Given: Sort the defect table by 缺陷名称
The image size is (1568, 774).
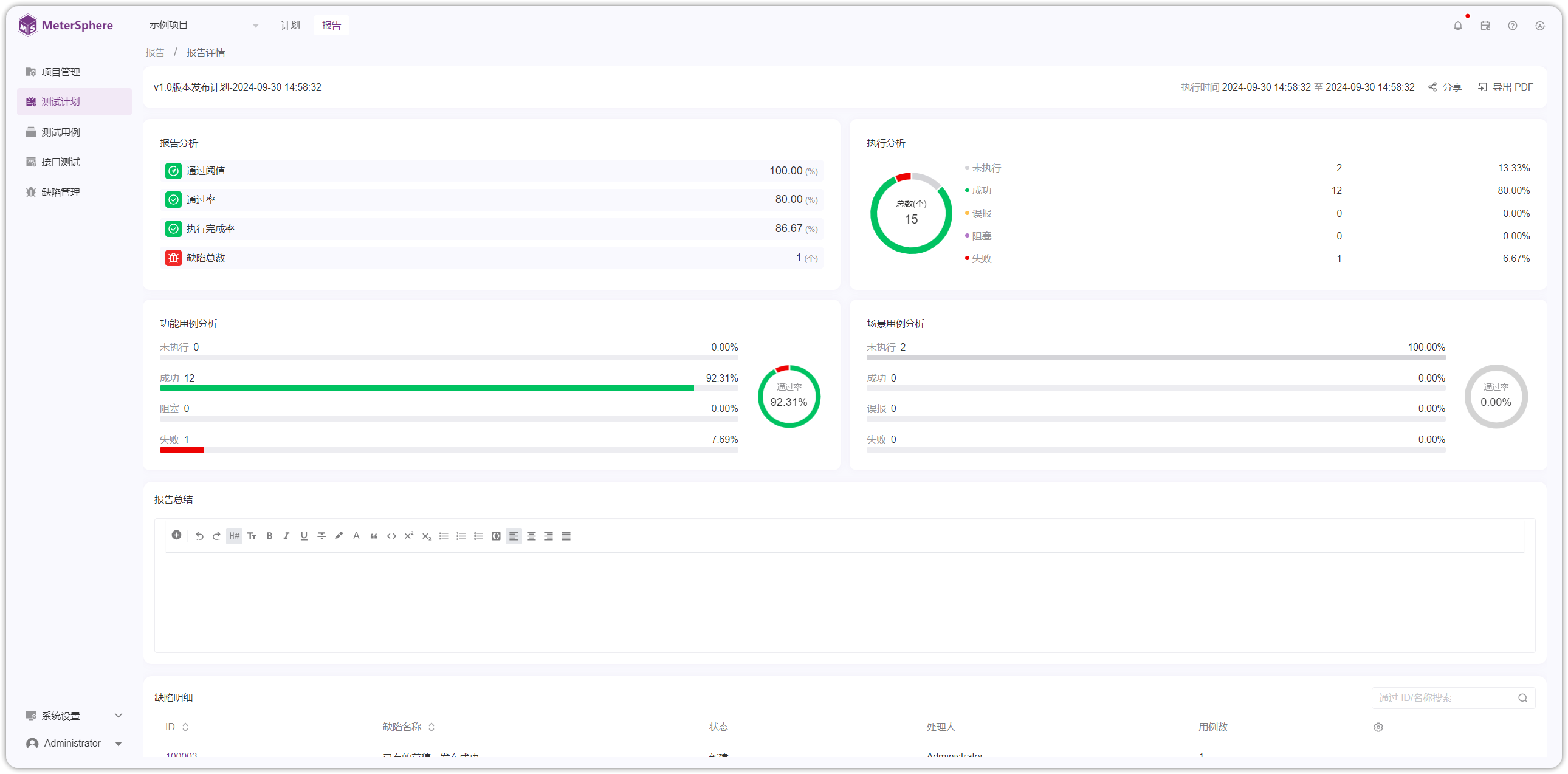Looking at the screenshot, I should click(x=432, y=727).
